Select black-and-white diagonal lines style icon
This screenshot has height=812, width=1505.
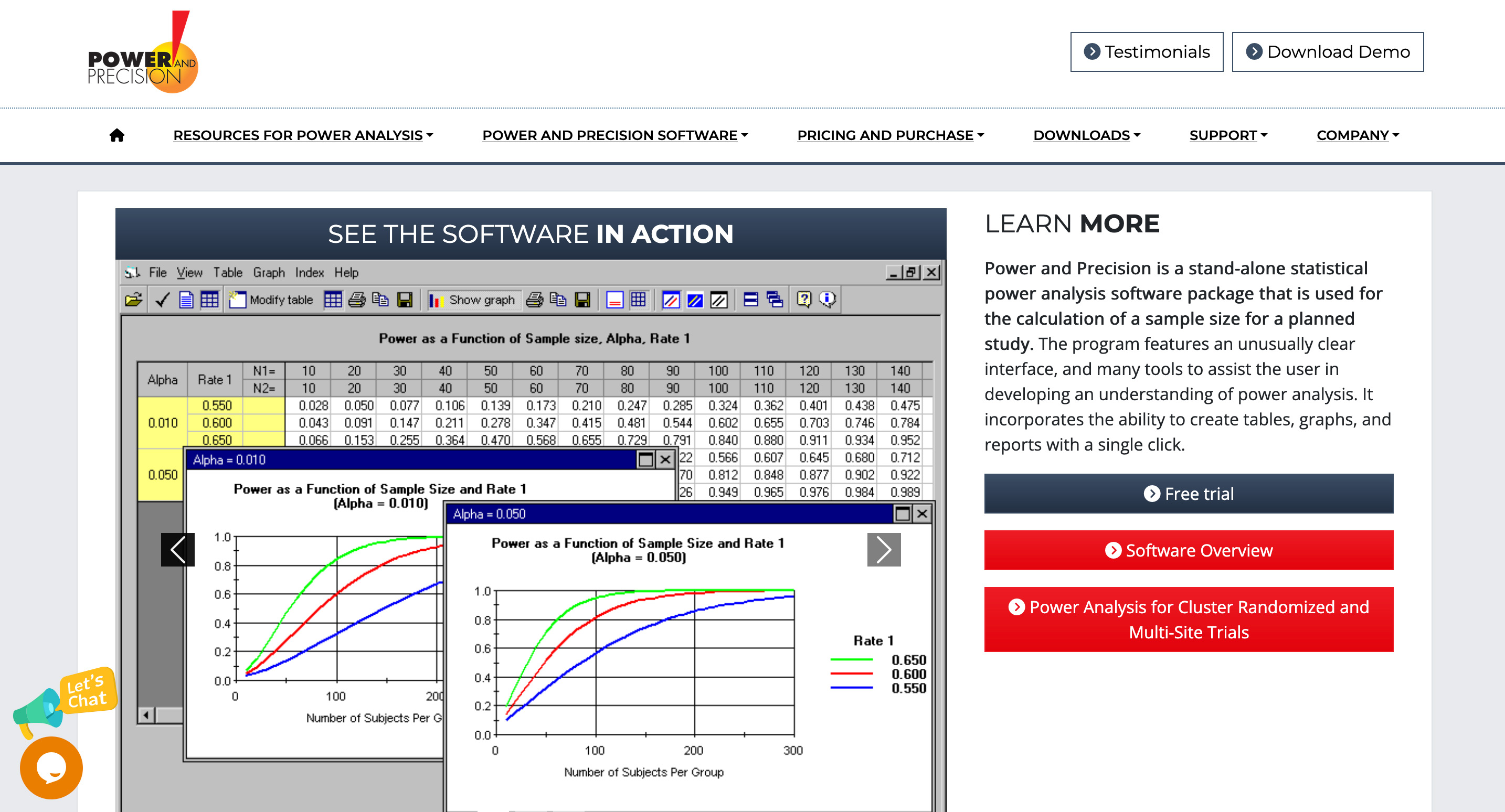pyautogui.click(x=718, y=300)
